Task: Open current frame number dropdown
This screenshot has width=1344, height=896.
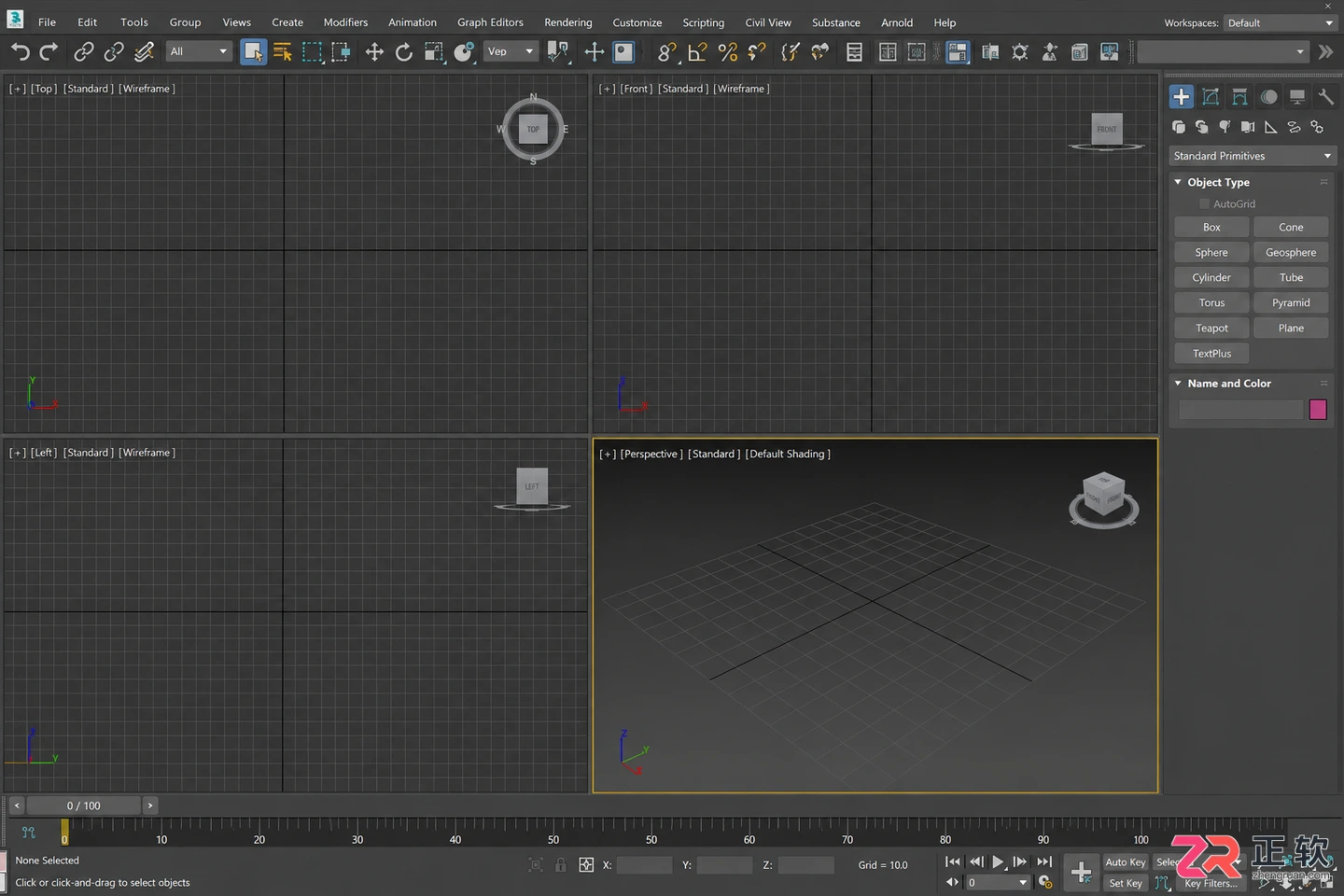Action: coord(998,882)
